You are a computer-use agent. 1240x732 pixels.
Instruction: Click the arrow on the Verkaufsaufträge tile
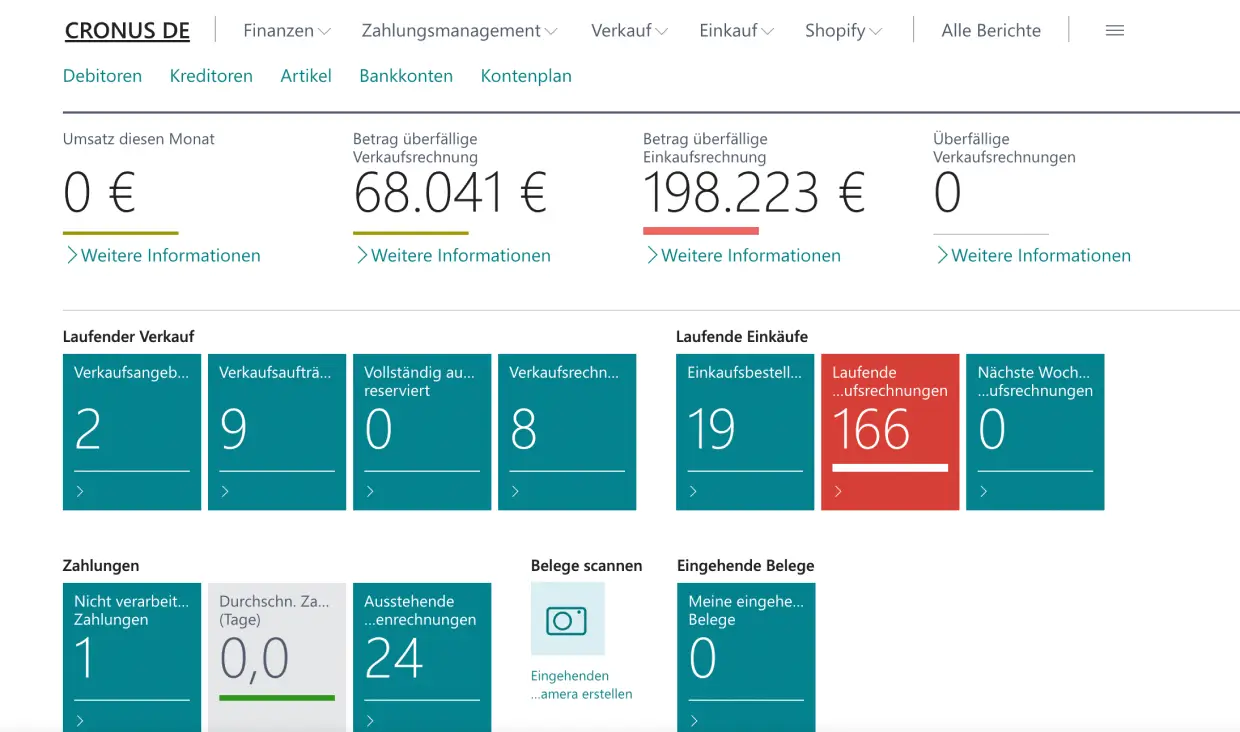point(225,491)
